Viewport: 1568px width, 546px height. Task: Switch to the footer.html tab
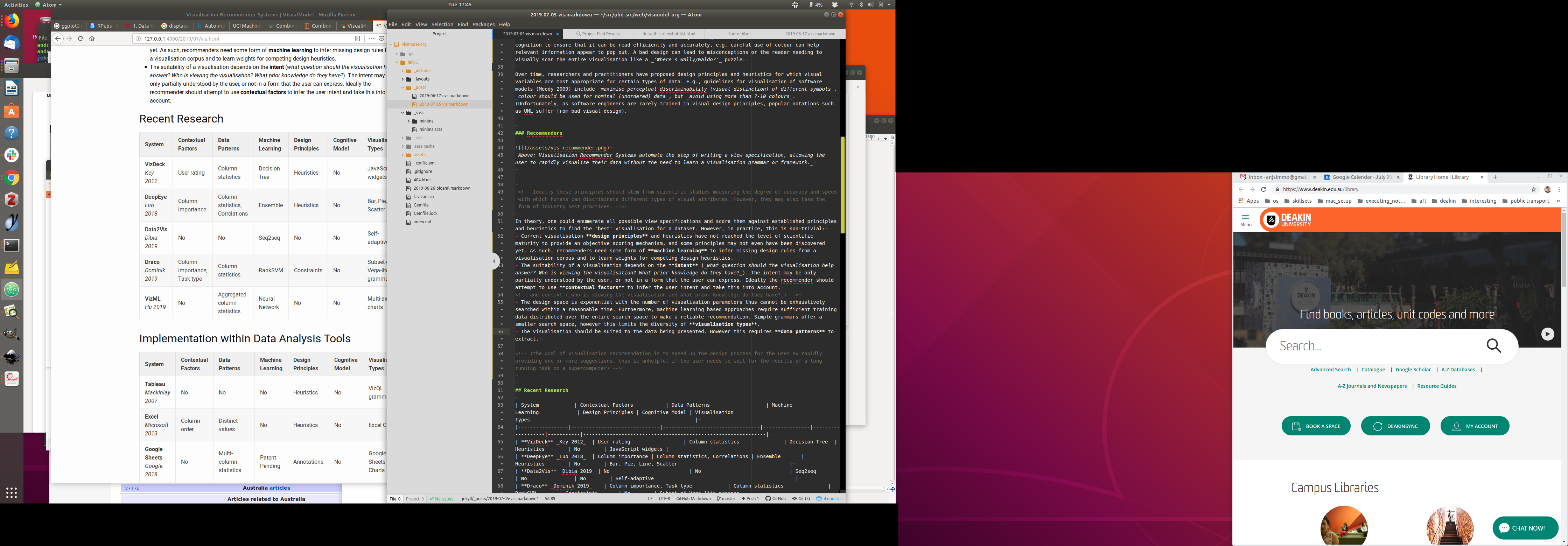(739, 34)
